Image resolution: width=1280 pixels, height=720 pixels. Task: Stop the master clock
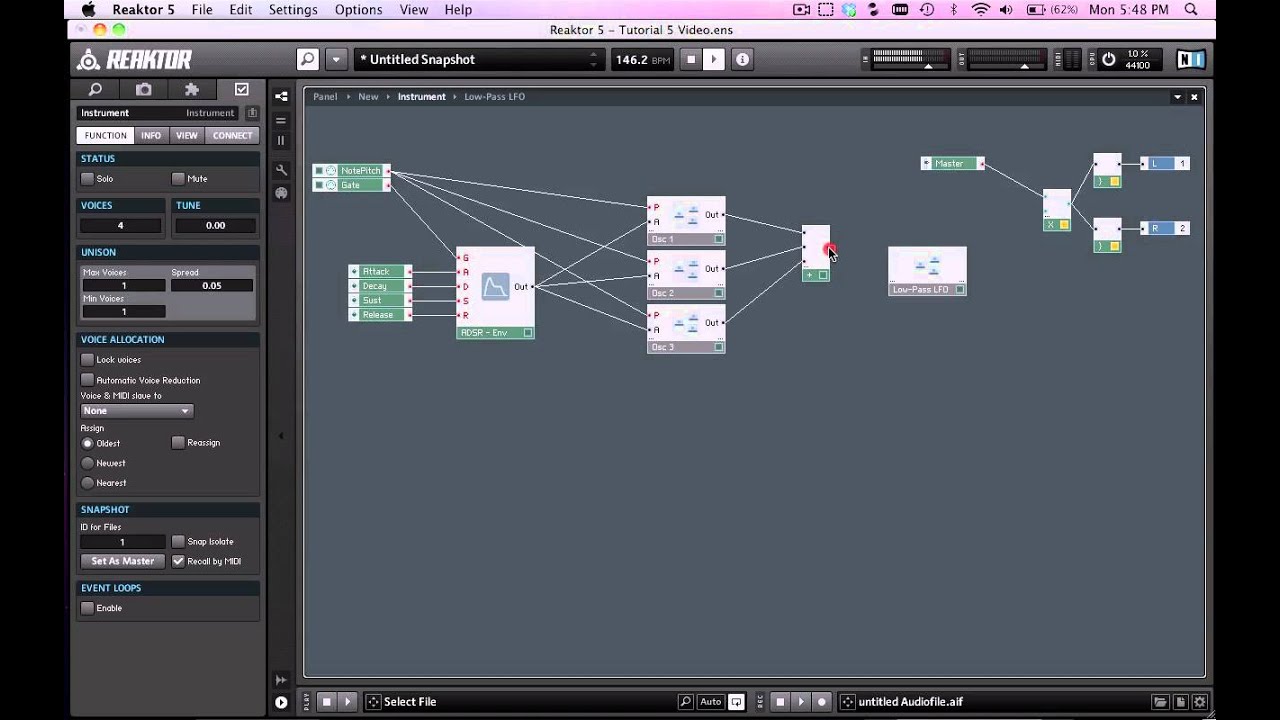tap(690, 59)
